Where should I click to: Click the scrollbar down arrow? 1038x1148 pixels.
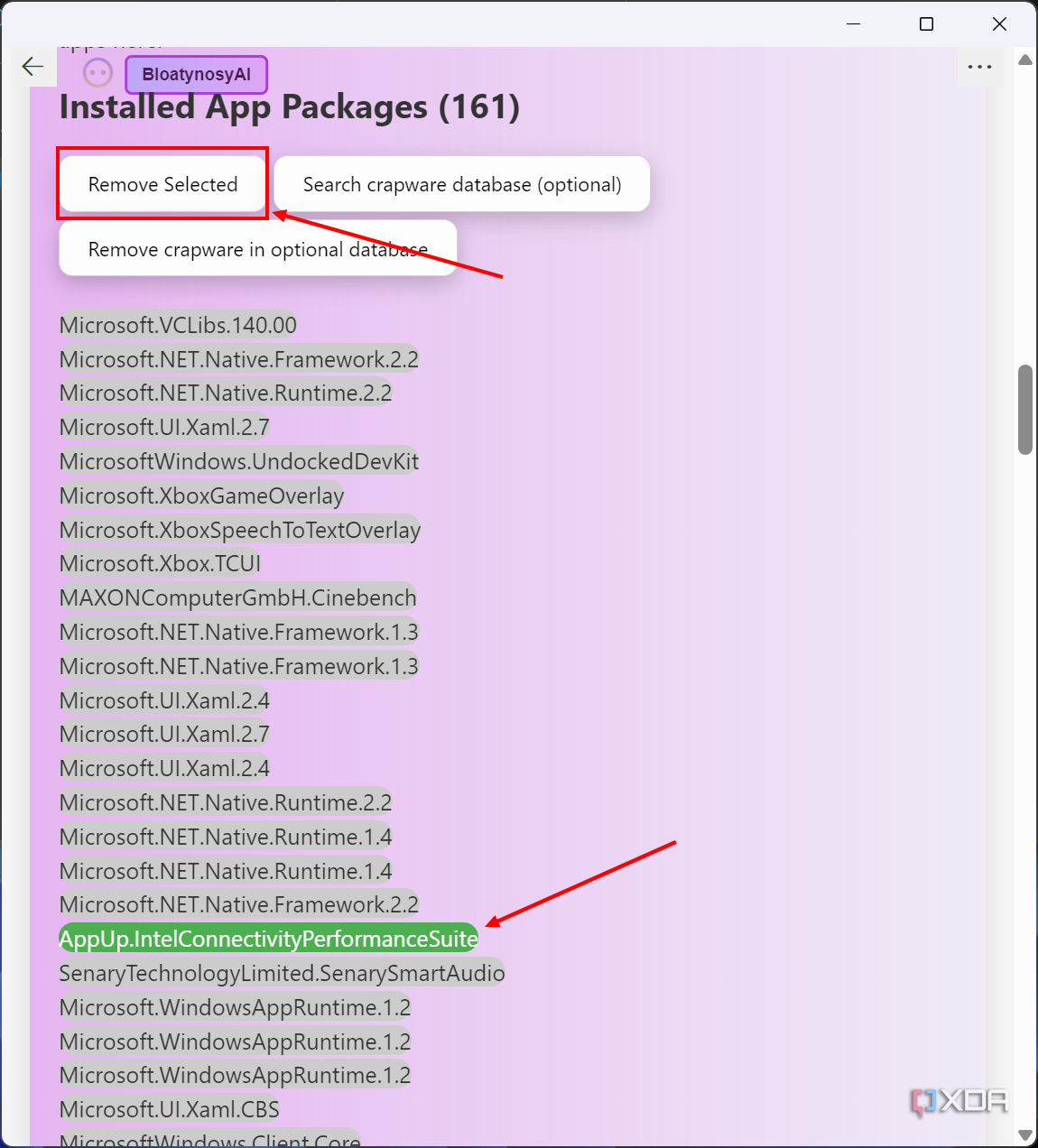pos(1024,1135)
